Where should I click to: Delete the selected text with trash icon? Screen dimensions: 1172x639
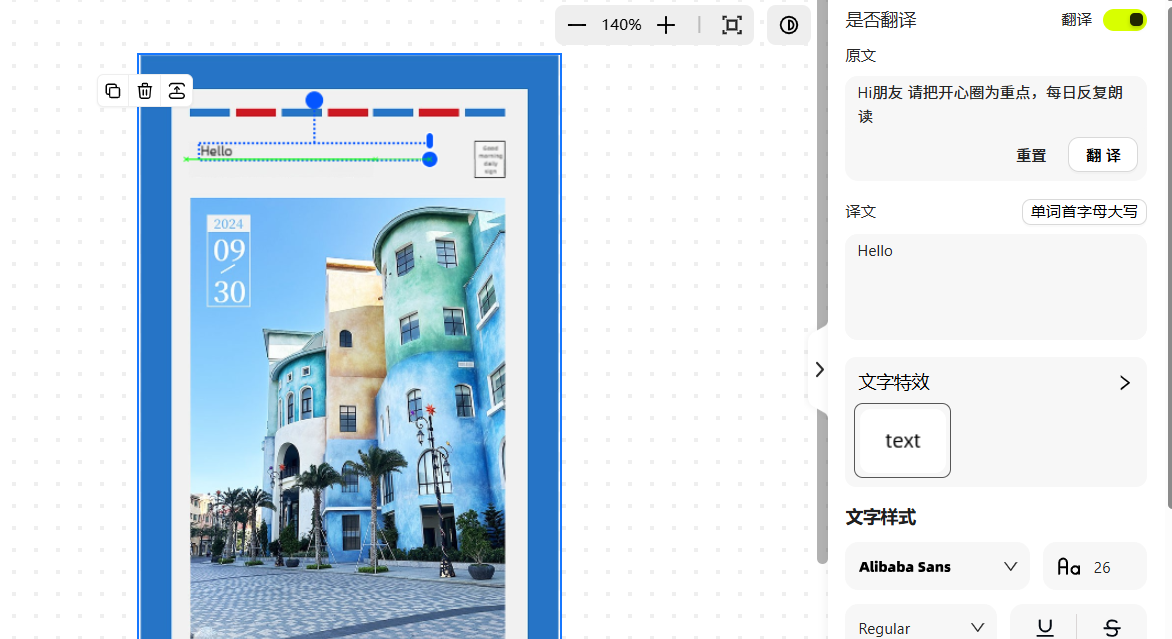pyautogui.click(x=145, y=91)
